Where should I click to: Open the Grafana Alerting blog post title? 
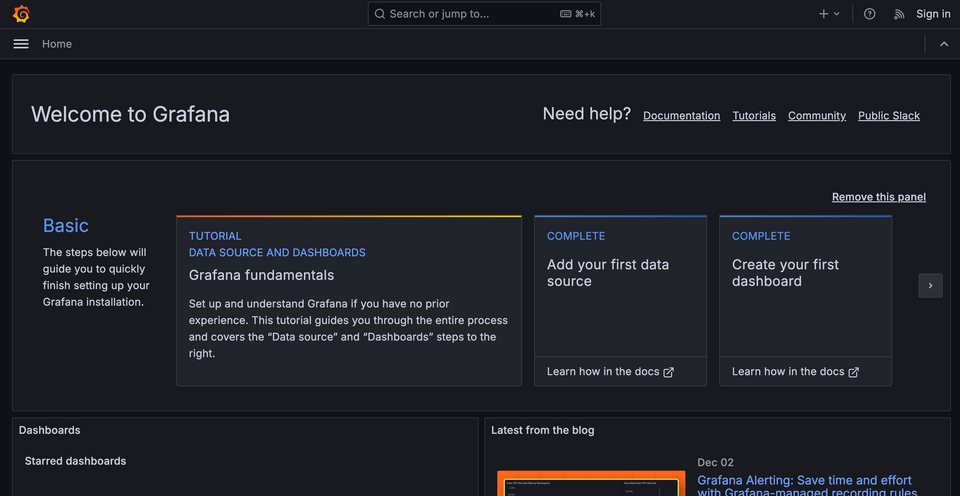pyautogui.click(x=807, y=486)
